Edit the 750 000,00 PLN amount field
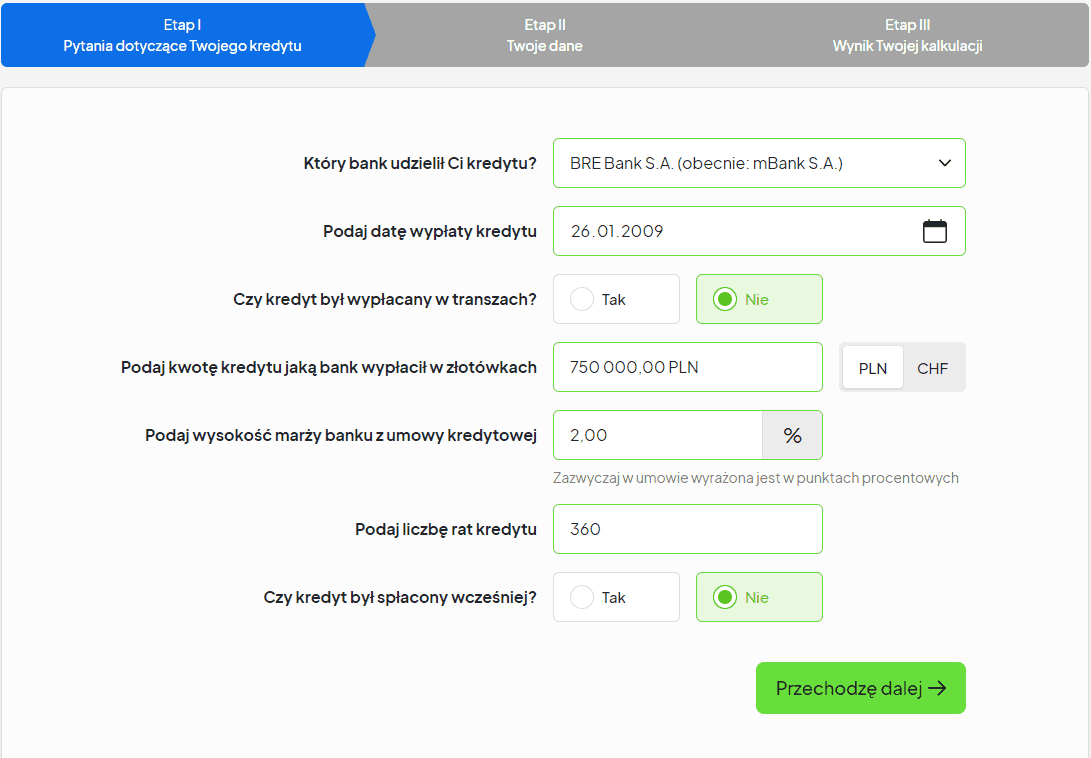The image size is (1091, 758). (x=687, y=367)
